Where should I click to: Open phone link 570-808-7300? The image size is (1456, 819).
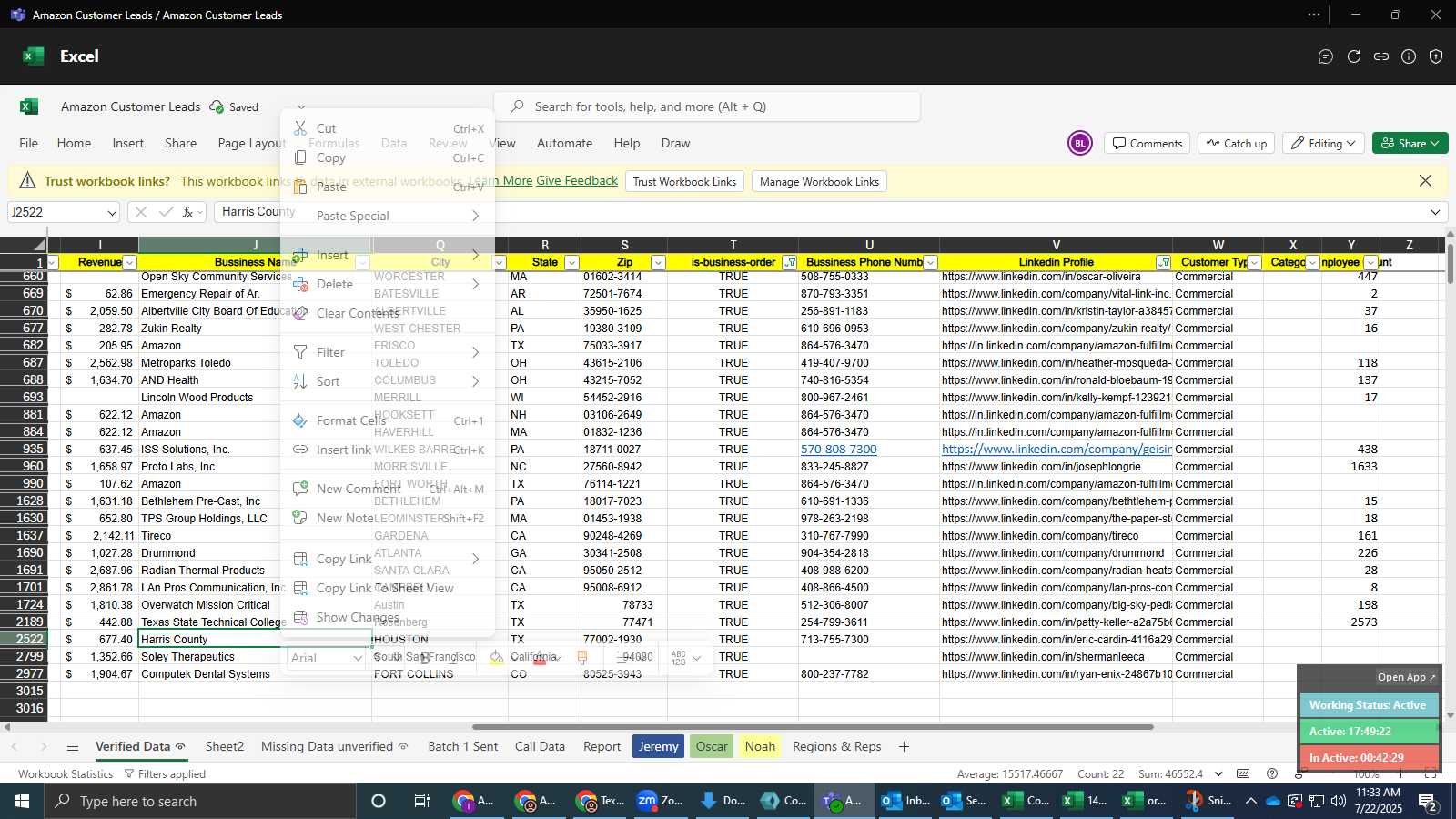(x=838, y=450)
